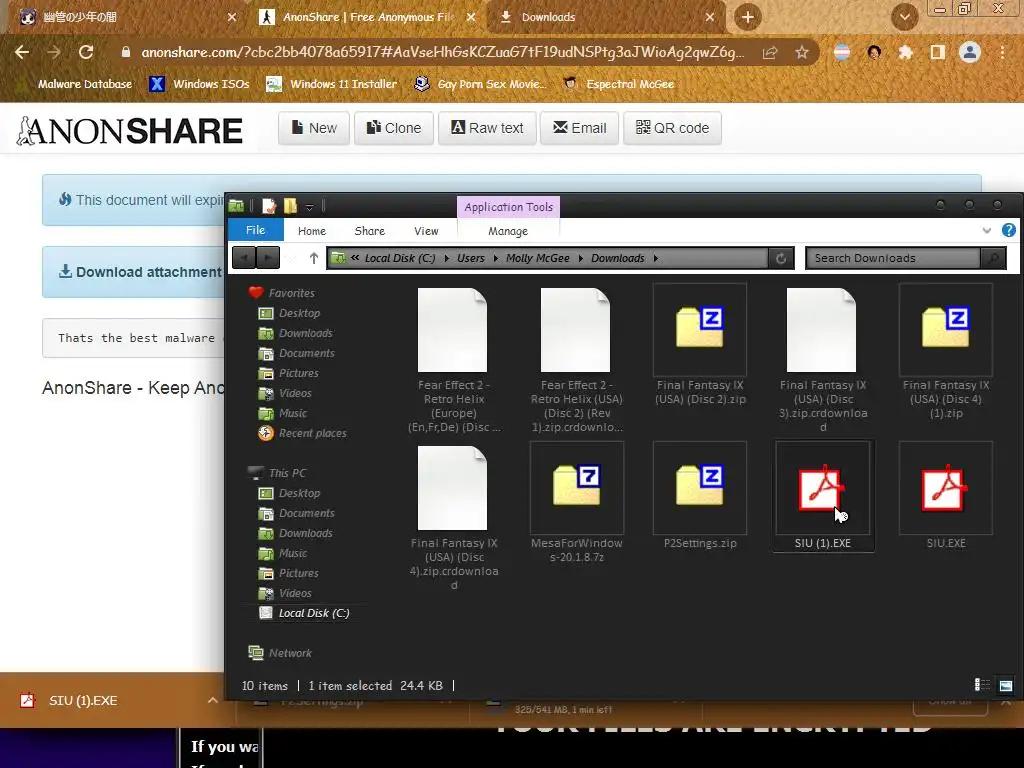
Task: Open the Chrome profile avatar
Action: (x=970, y=52)
